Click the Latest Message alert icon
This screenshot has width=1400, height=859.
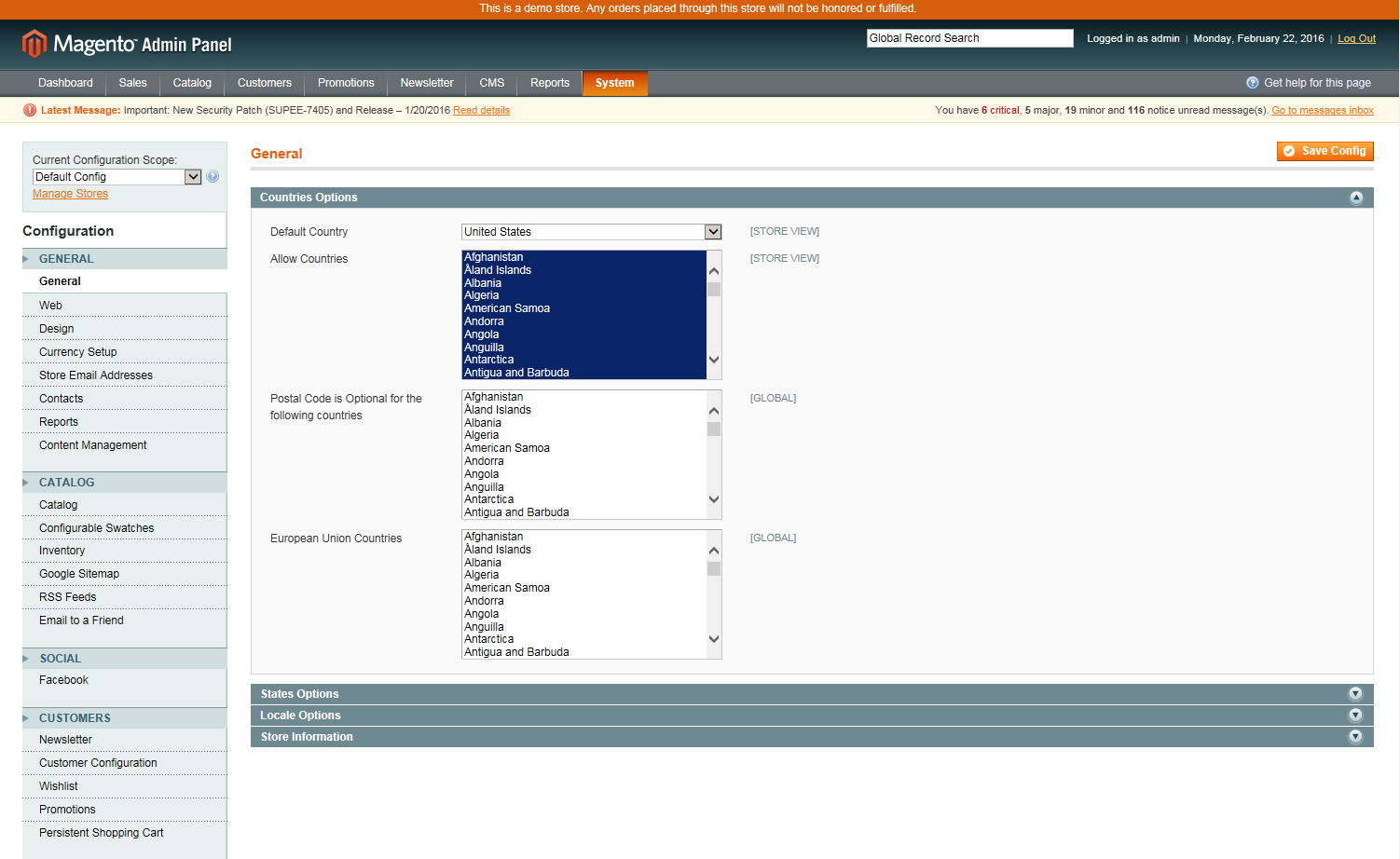(x=30, y=110)
